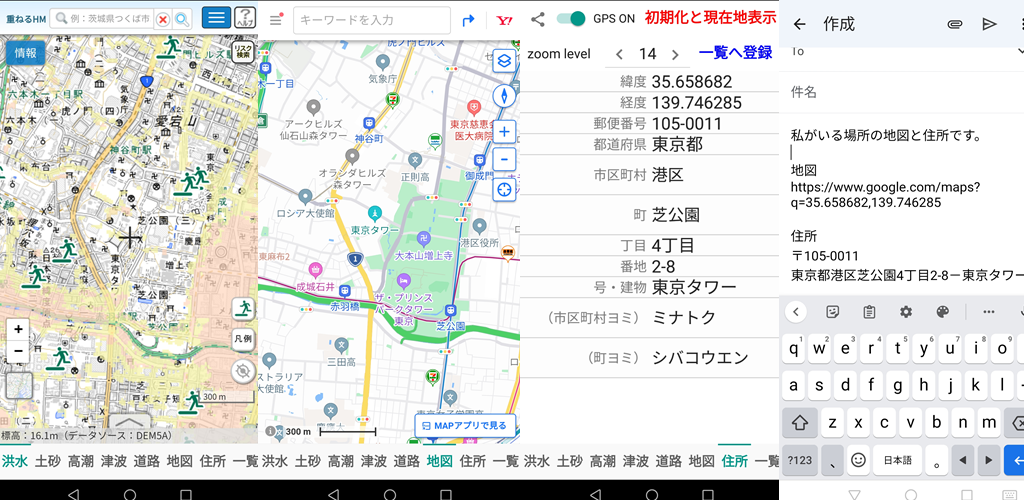Viewport: 1024px width, 500px height.
Task: Tap the blue route directions arrow
Action: [x=468, y=20]
